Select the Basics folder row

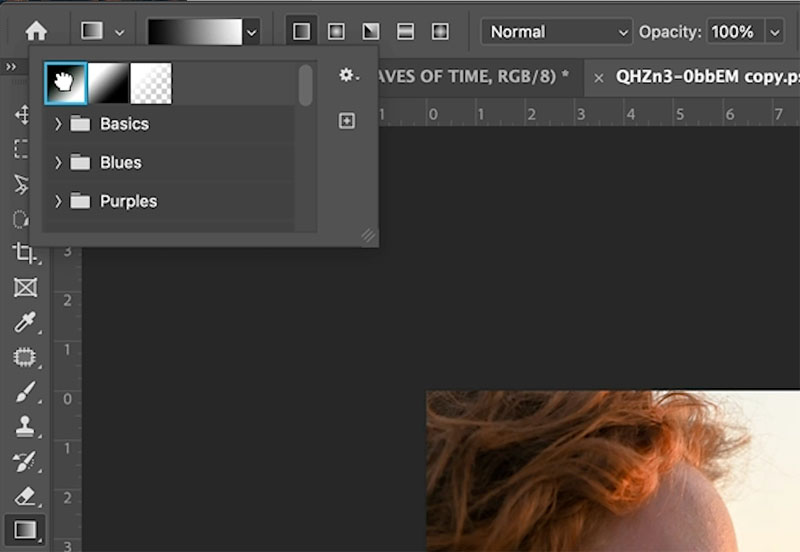170,123
